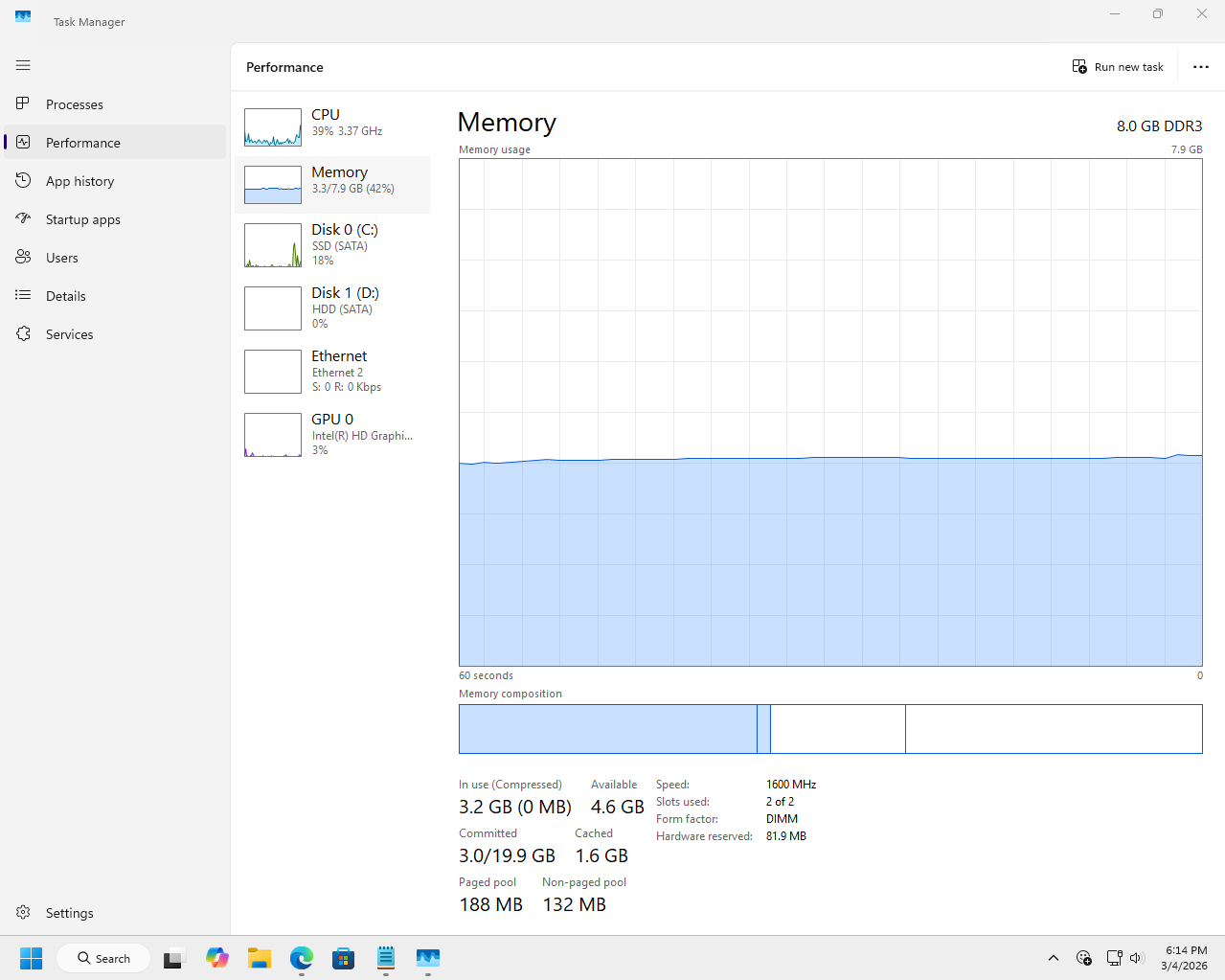Open Microsoft Edge from the taskbar

point(301,958)
